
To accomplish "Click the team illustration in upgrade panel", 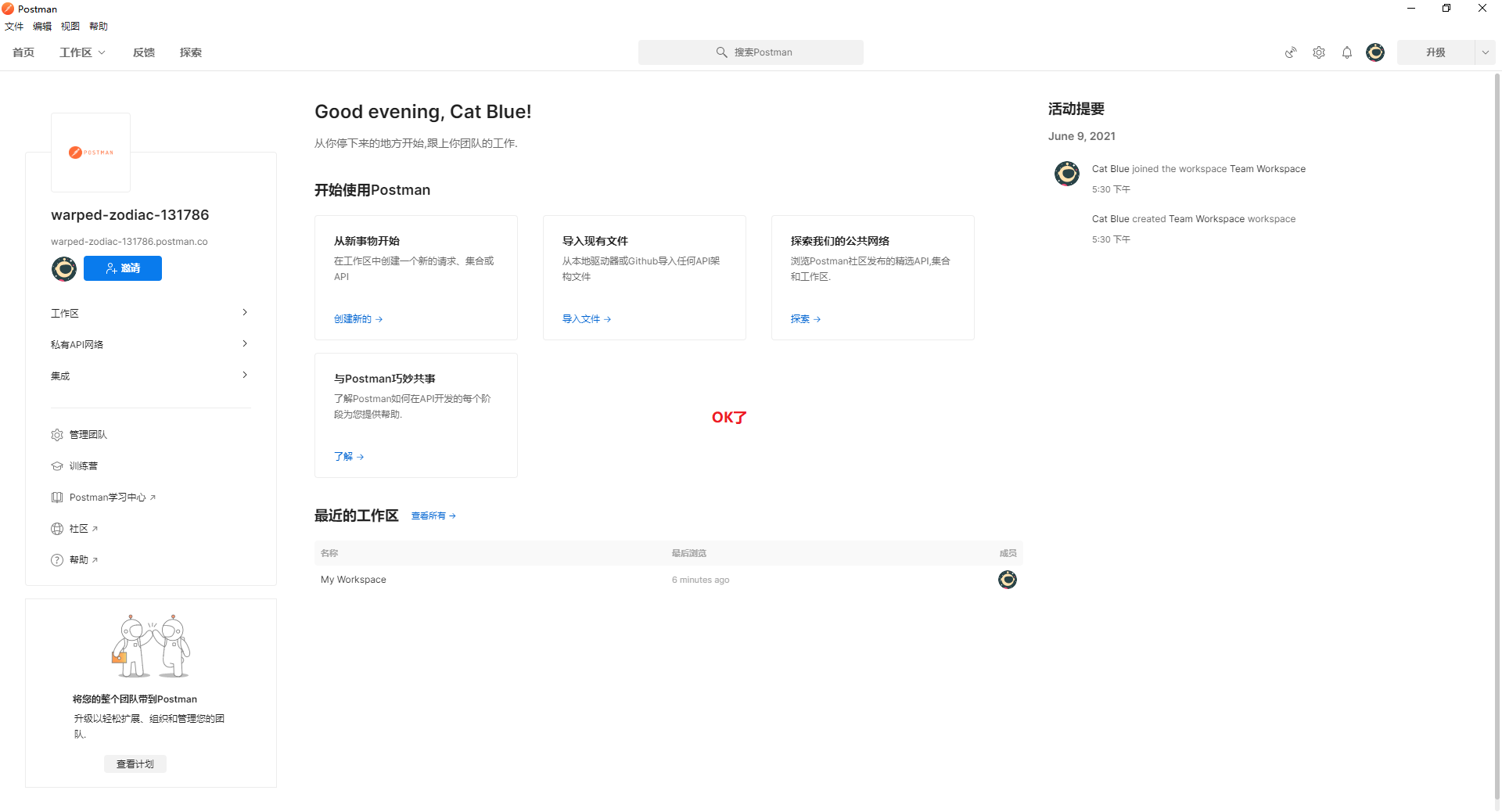I will (x=151, y=646).
